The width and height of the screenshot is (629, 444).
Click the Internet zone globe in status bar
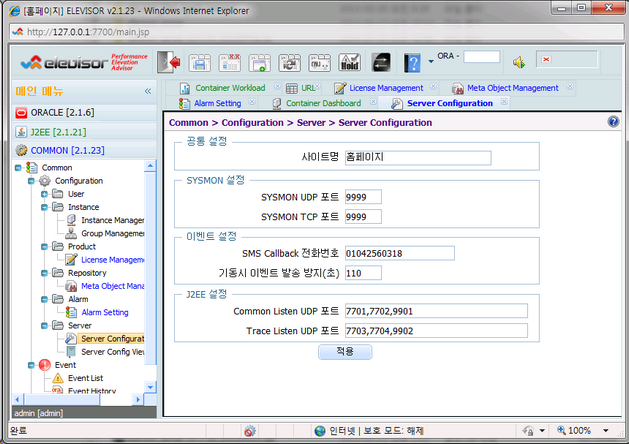[320, 431]
